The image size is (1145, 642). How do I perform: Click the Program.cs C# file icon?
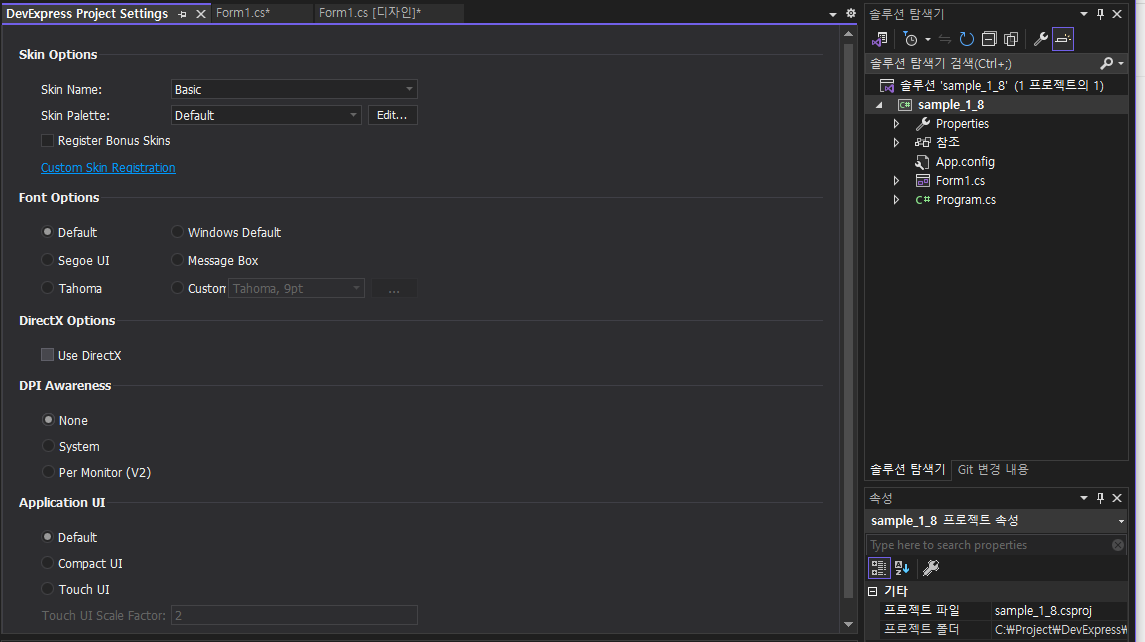[922, 199]
